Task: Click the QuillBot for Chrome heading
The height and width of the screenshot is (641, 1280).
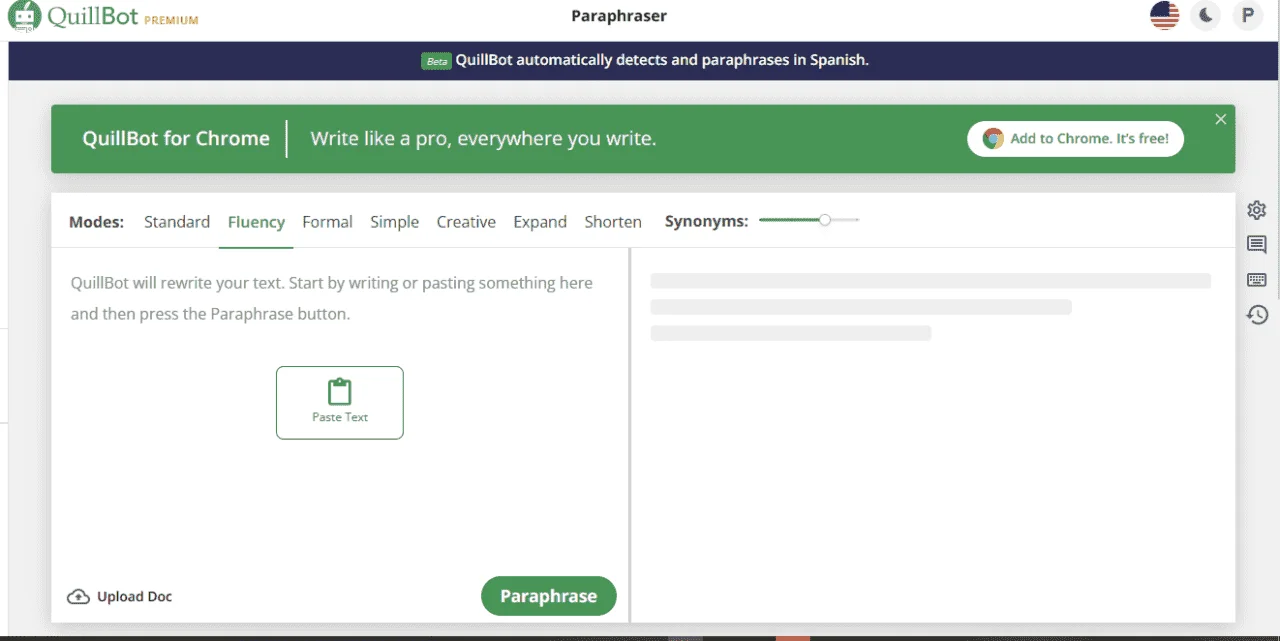Action: click(x=176, y=139)
